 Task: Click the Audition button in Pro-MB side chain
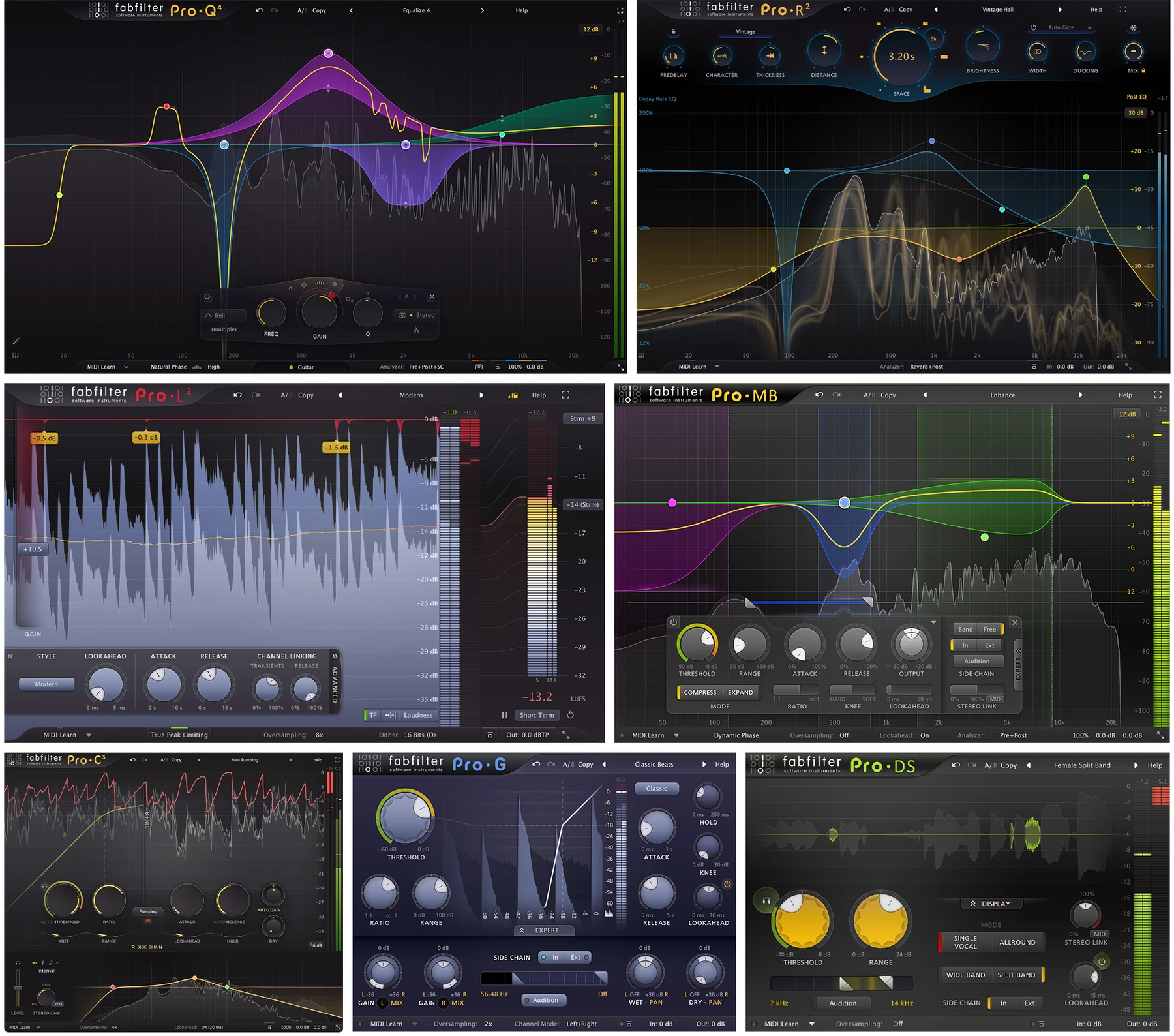pos(976,661)
